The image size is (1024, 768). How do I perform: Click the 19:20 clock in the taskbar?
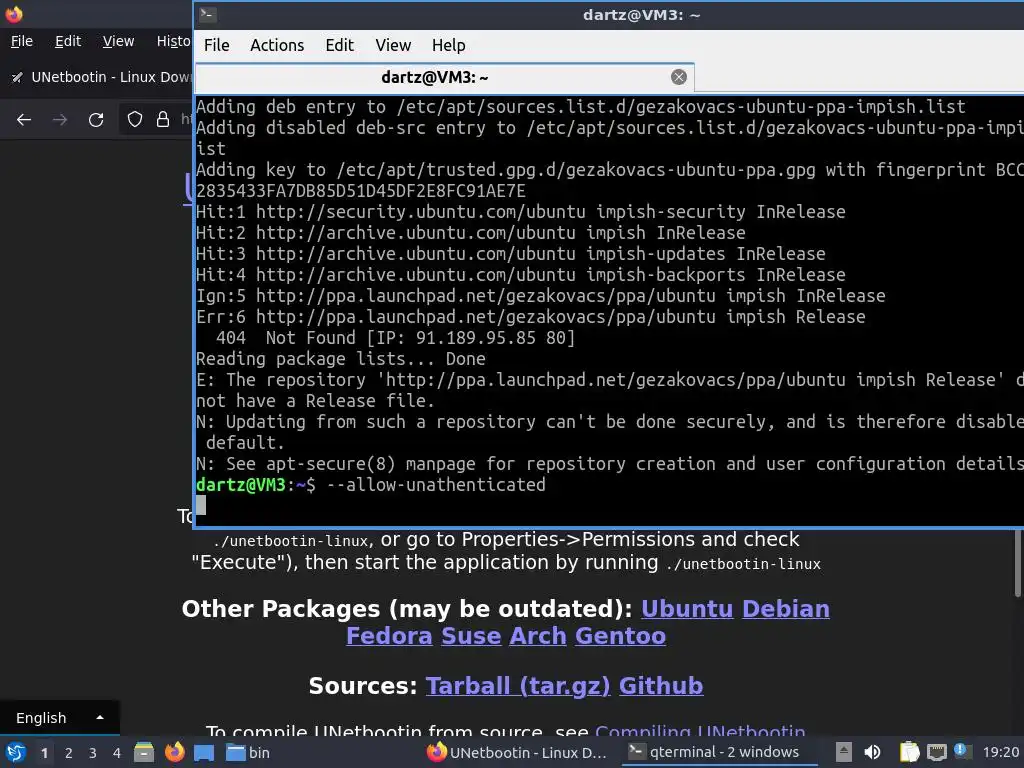[1000, 752]
